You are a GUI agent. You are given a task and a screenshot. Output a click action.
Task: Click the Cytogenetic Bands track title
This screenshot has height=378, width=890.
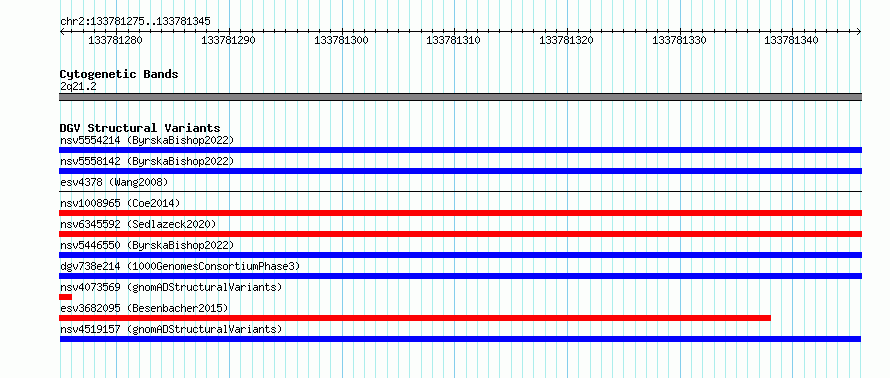119,74
